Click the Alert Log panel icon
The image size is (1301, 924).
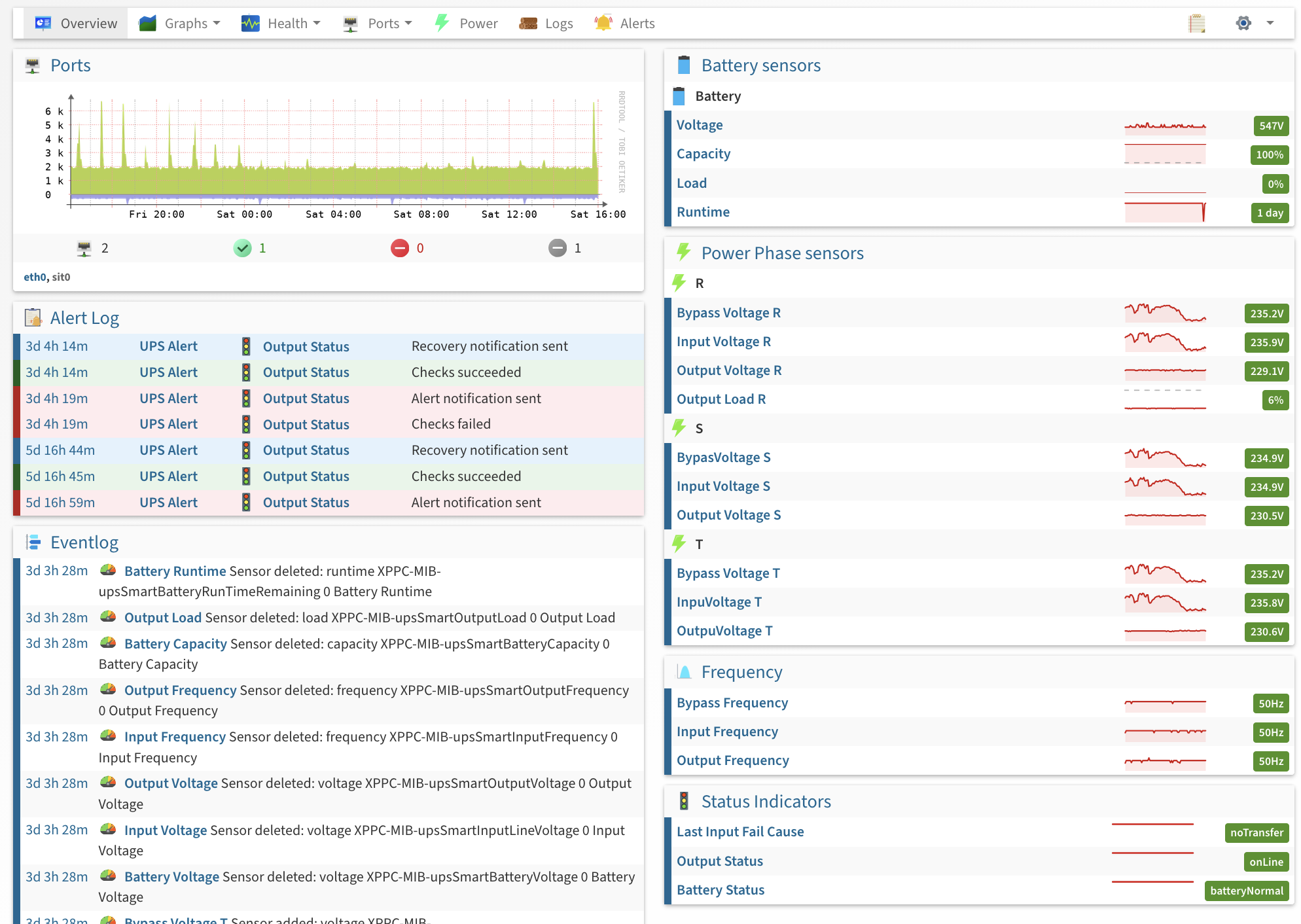[33, 318]
